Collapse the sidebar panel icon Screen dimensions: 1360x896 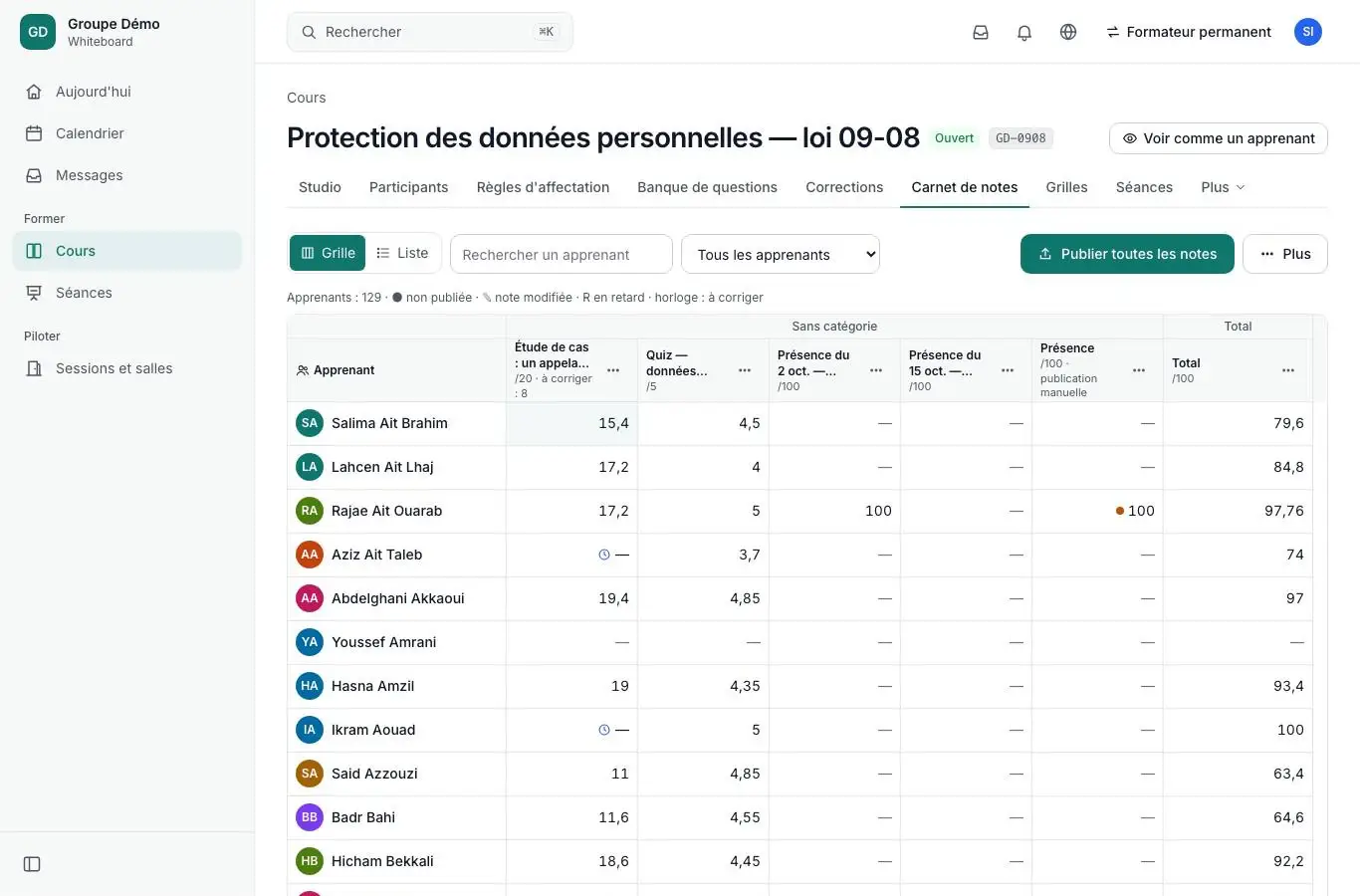(32, 864)
